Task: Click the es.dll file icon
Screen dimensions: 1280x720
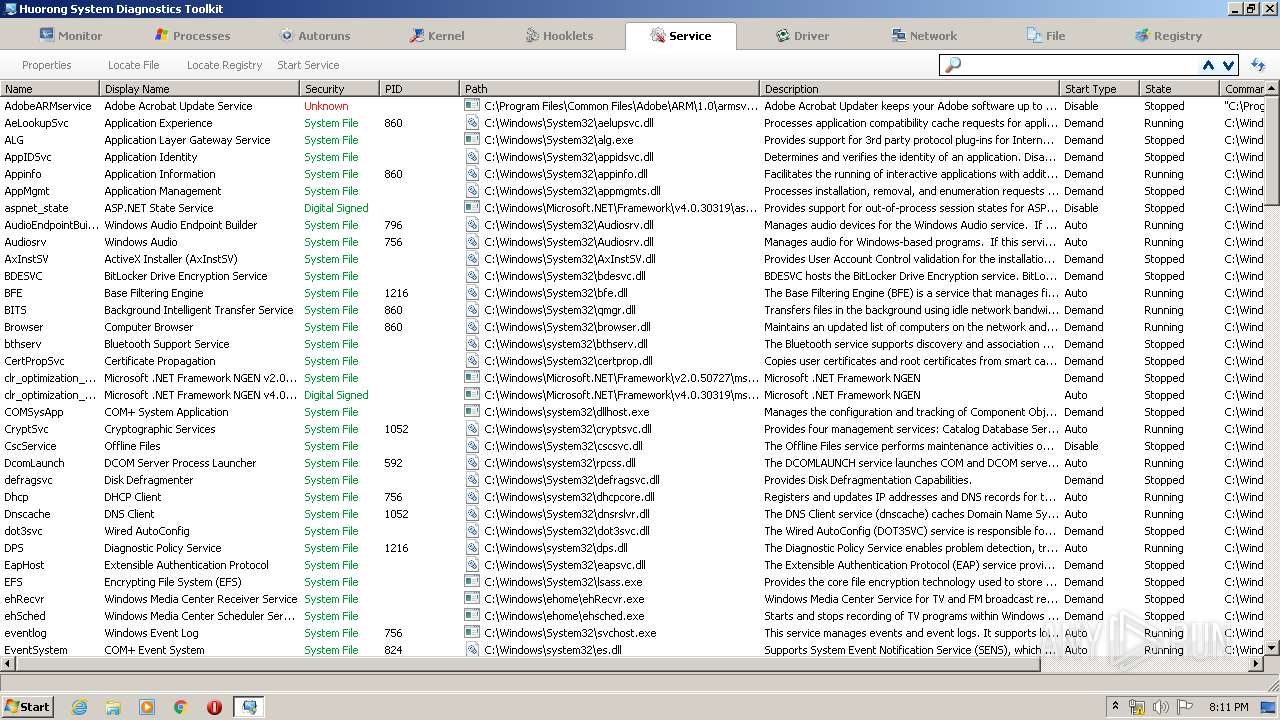Action: click(x=472, y=650)
